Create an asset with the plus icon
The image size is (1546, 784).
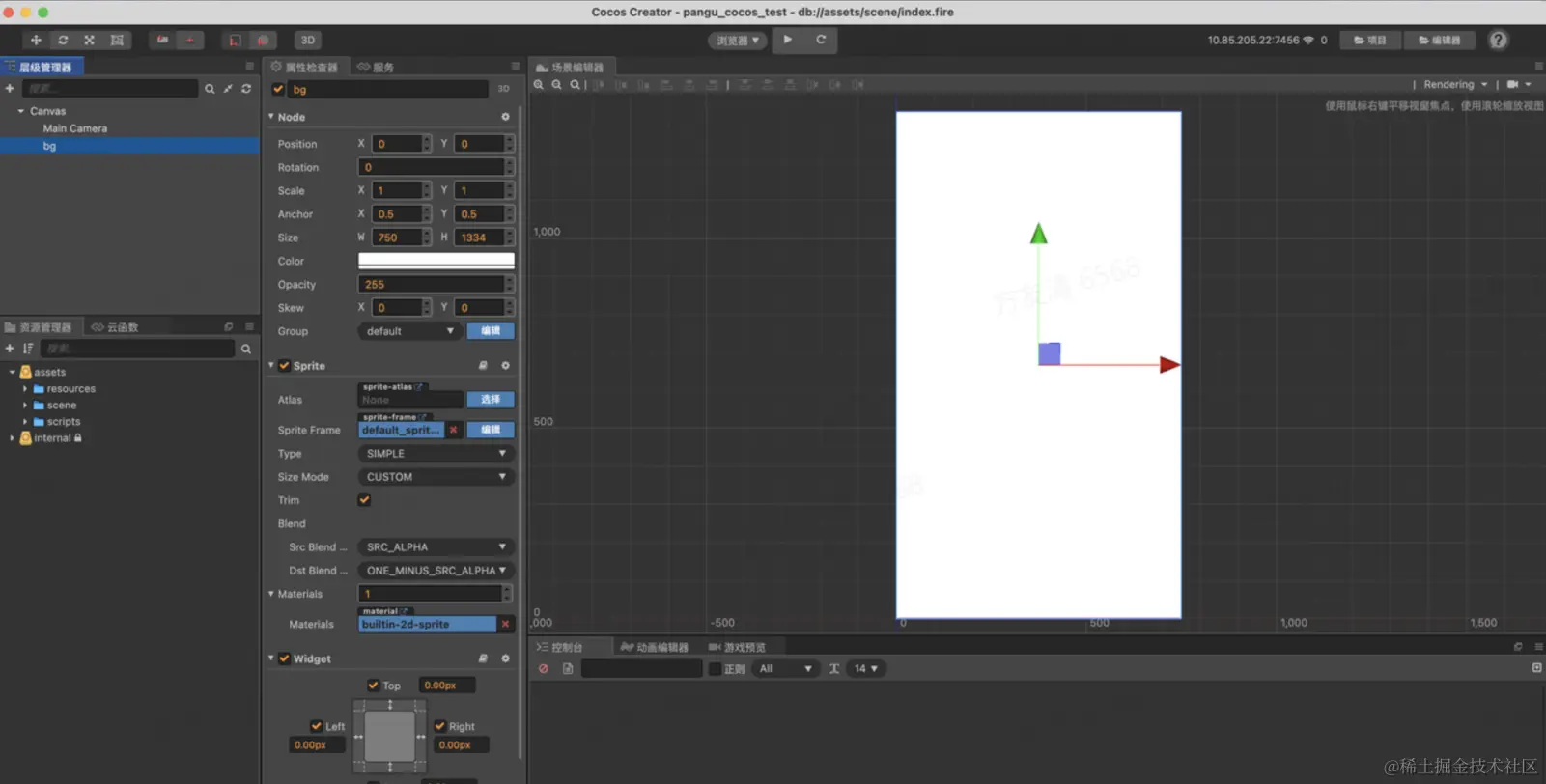click(10, 349)
